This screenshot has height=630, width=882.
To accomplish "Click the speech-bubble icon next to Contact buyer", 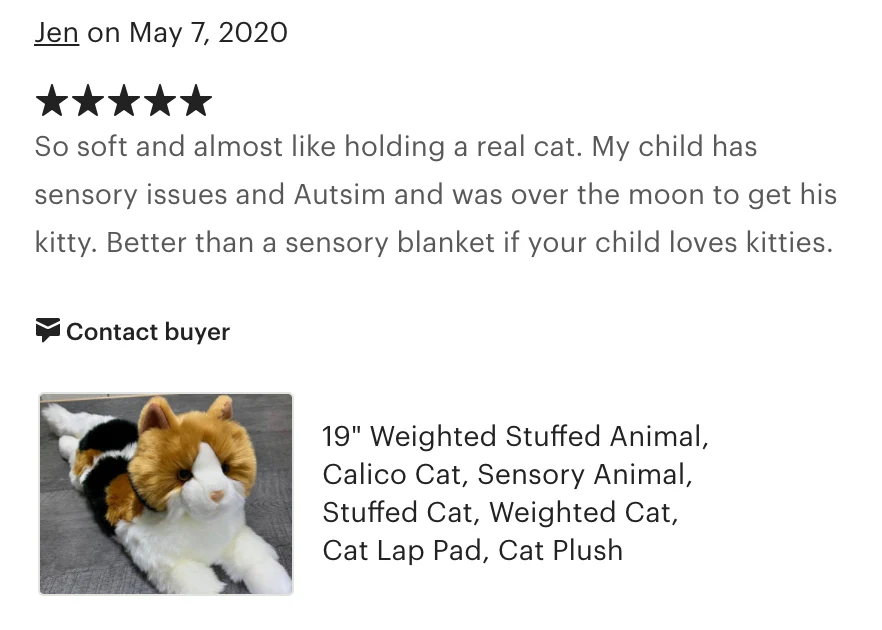I will click(x=47, y=330).
